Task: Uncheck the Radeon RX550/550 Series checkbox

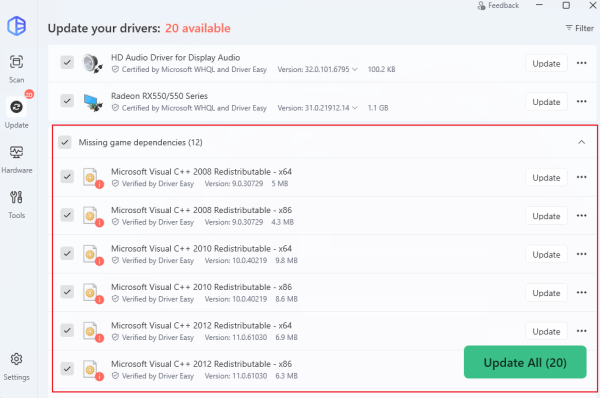Action: coord(67,101)
